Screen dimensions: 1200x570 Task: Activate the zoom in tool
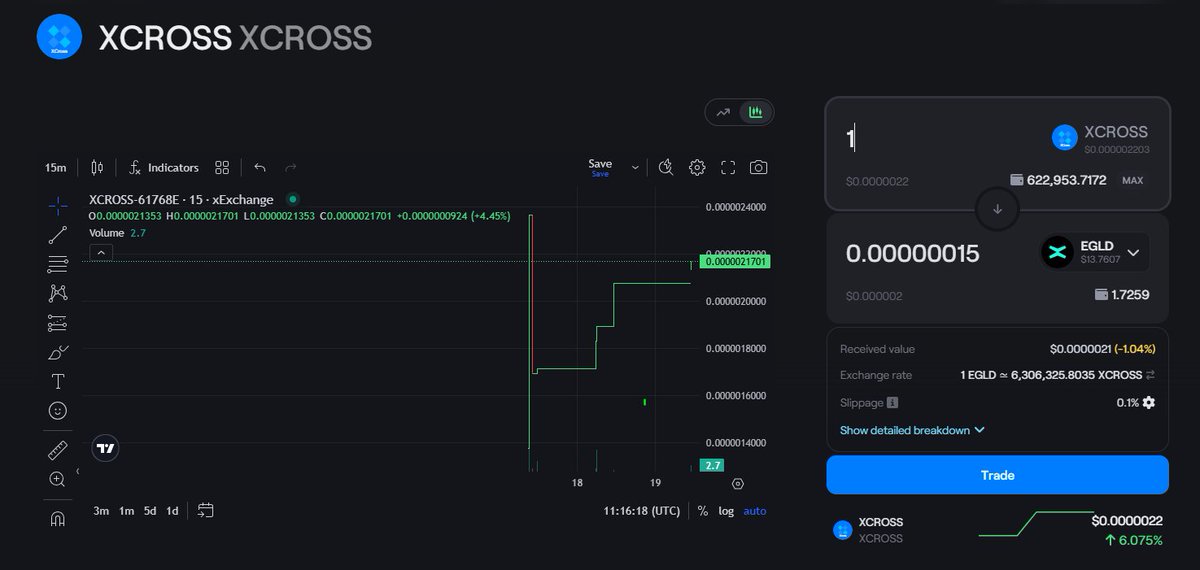(58, 479)
